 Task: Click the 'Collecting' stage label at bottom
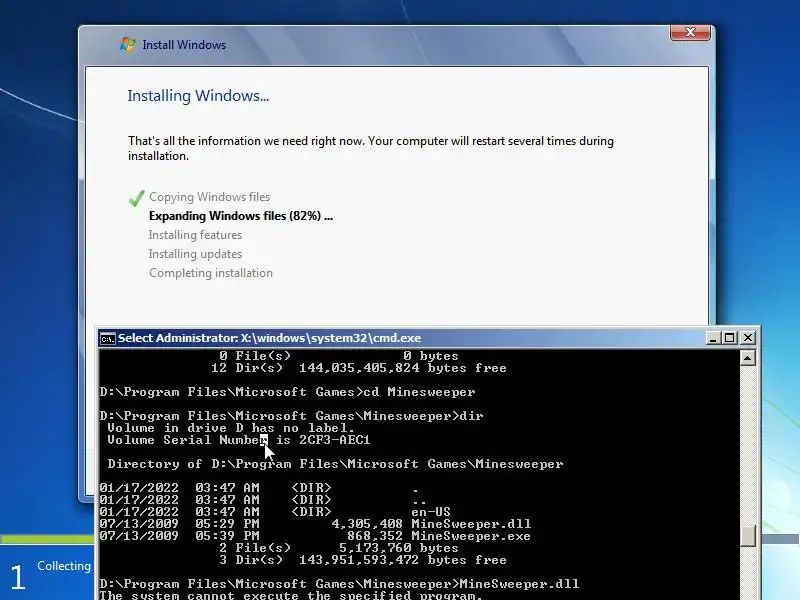point(64,566)
